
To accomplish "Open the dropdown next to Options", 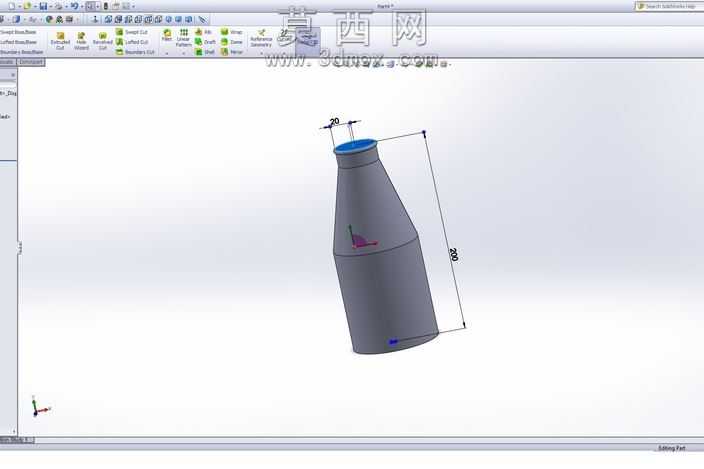I will [x=133, y=6].
